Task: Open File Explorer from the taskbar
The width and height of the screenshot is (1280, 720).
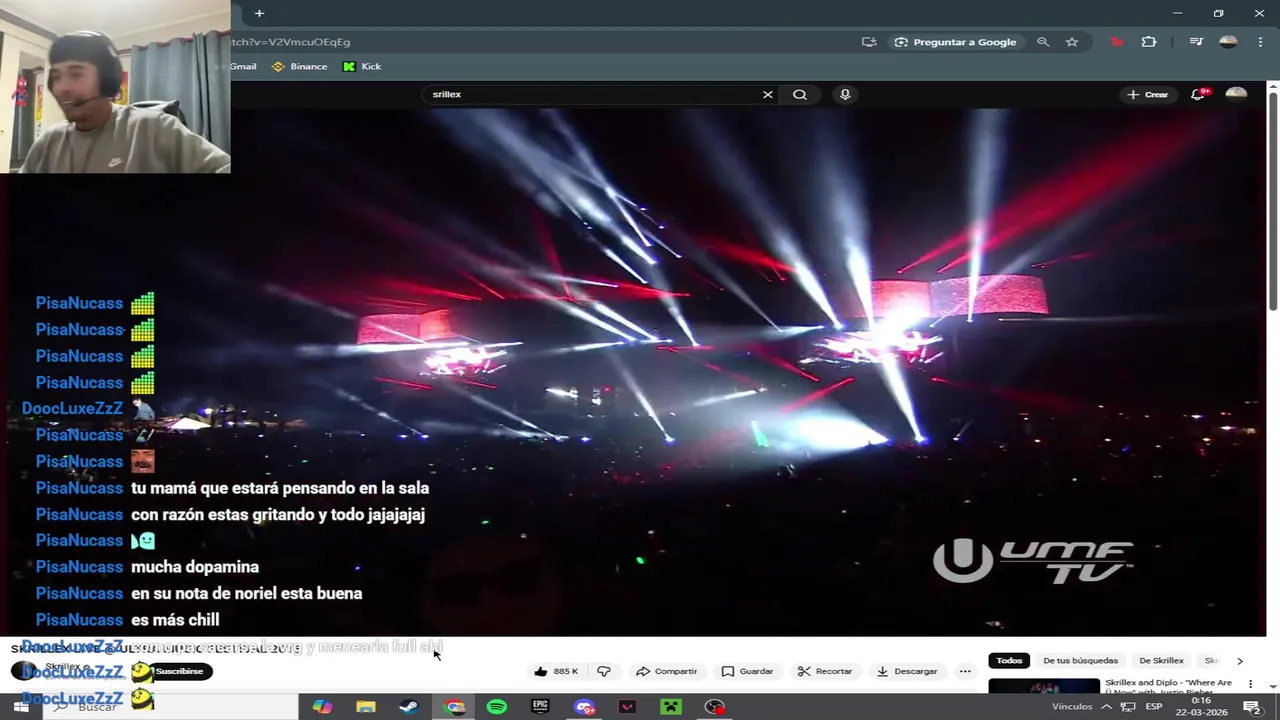Action: [x=366, y=707]
